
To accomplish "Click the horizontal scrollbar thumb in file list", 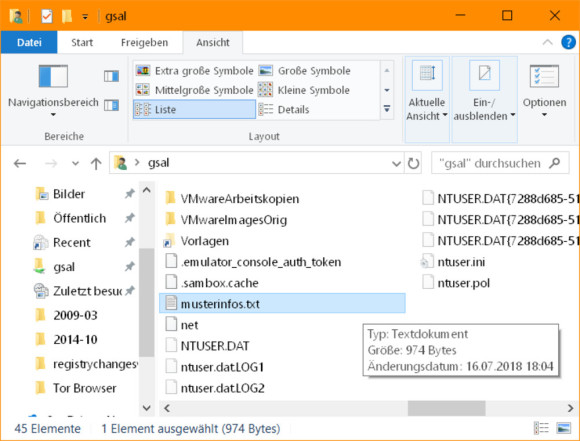I will coord(446,408).
